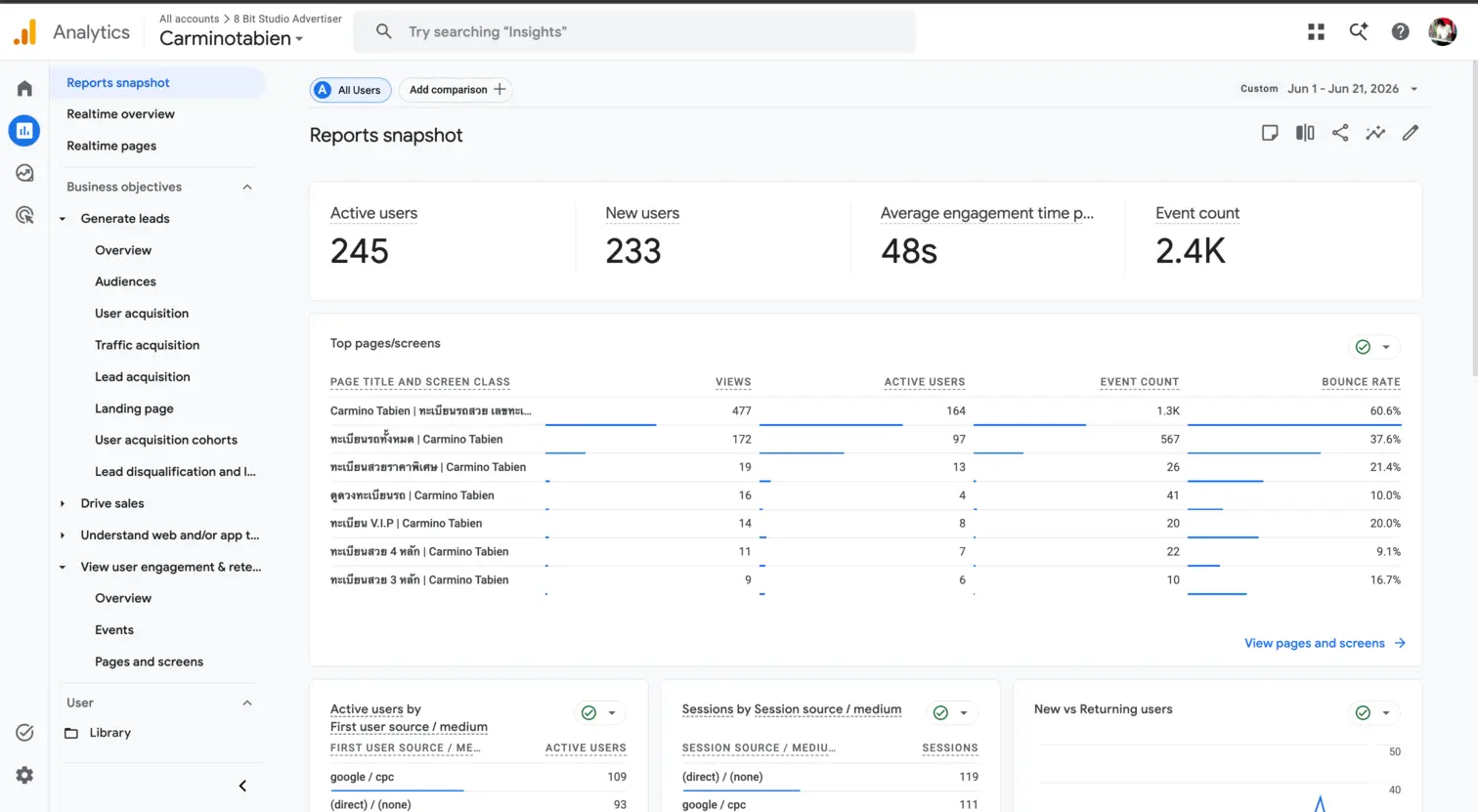This screenshot has width=1478, height=812.
Task: Click the Google Analytics logo
Action: tap(25, 32)
